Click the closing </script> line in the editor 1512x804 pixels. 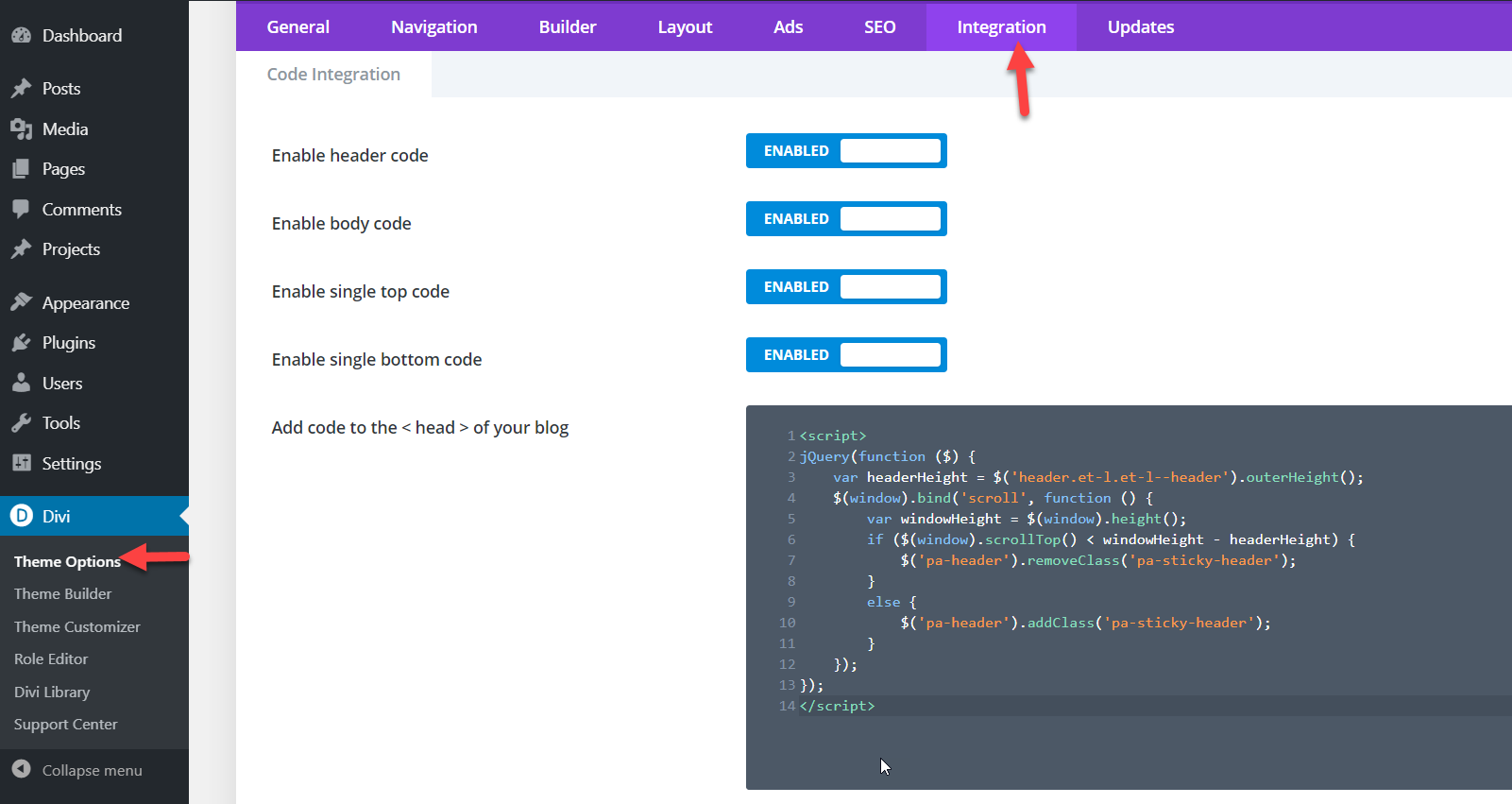[x=838, y=706]
